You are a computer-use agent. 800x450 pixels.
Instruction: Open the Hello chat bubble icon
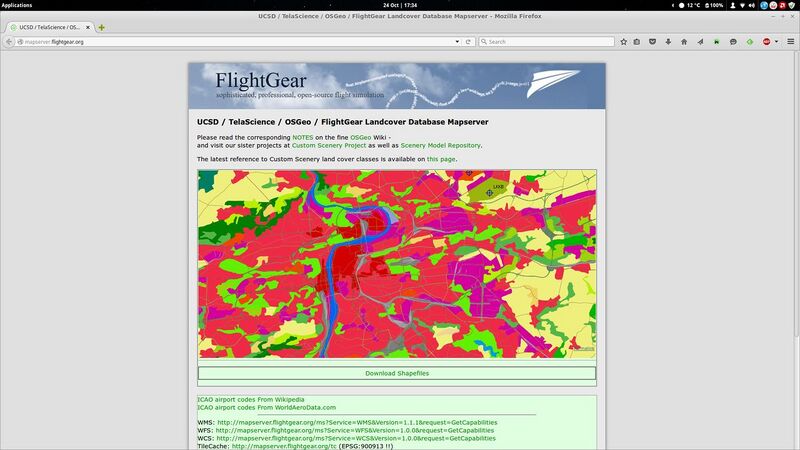(x=733, y=42)
